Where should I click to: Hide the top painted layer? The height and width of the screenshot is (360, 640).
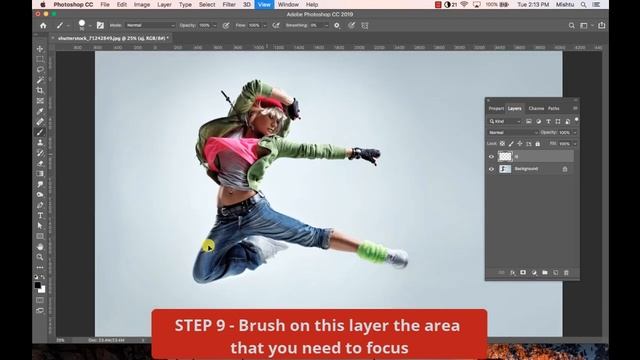[491, 156]
